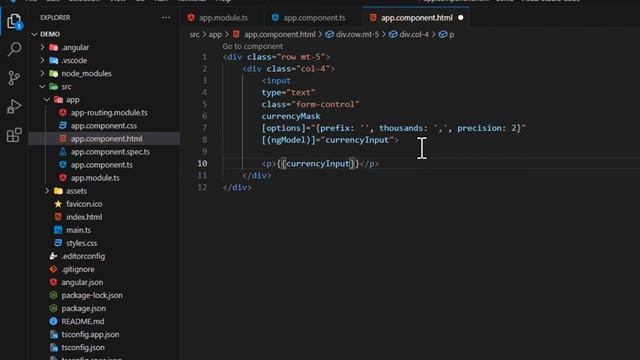
Task: Click app in the breadcrumb
Action: pyautogui.click(x=215, y=35)
